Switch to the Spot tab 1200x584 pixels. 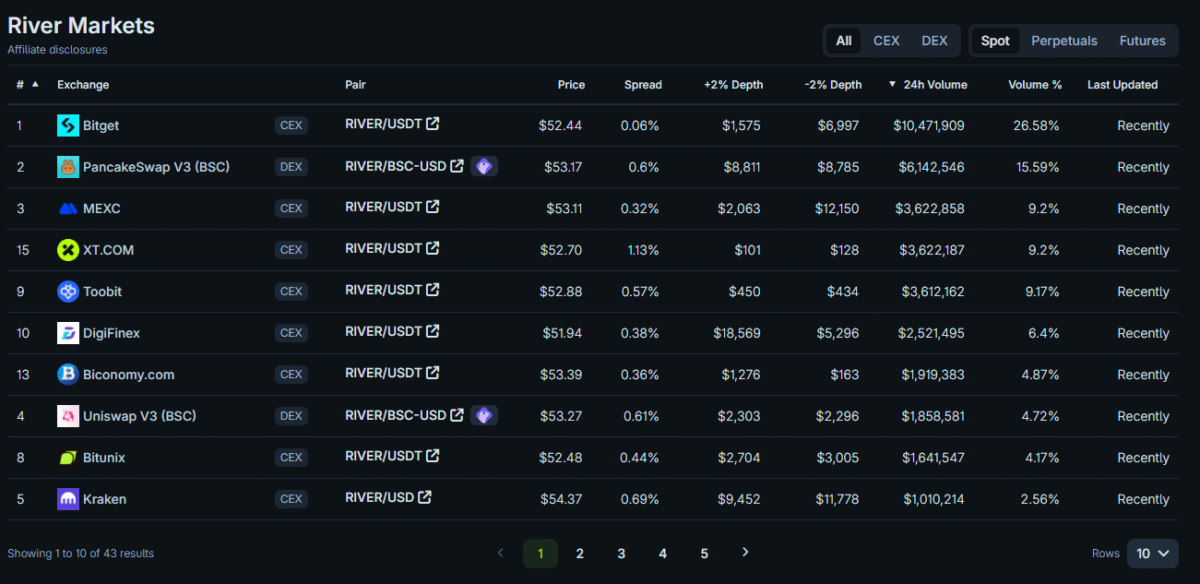click(994, 41)
